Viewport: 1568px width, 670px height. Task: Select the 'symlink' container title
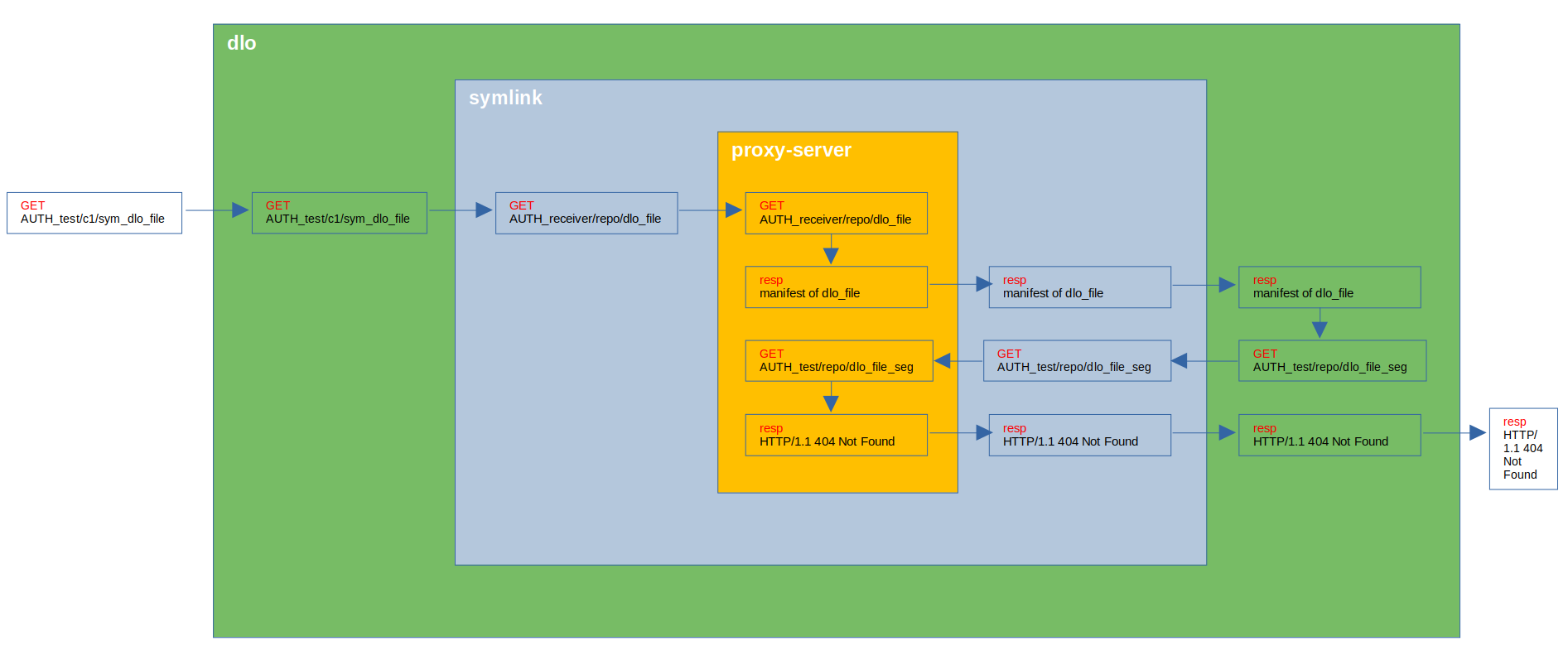tap(505, 98)
